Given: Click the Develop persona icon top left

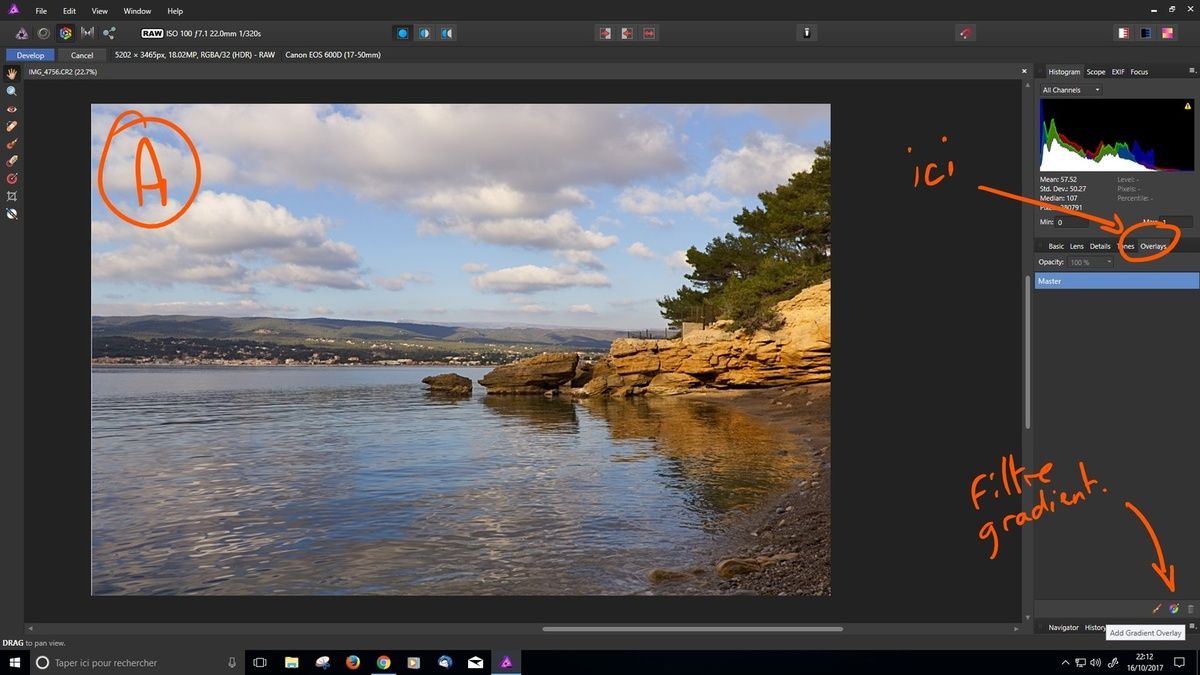Looking at the screenshot, I should click(65, 32).
